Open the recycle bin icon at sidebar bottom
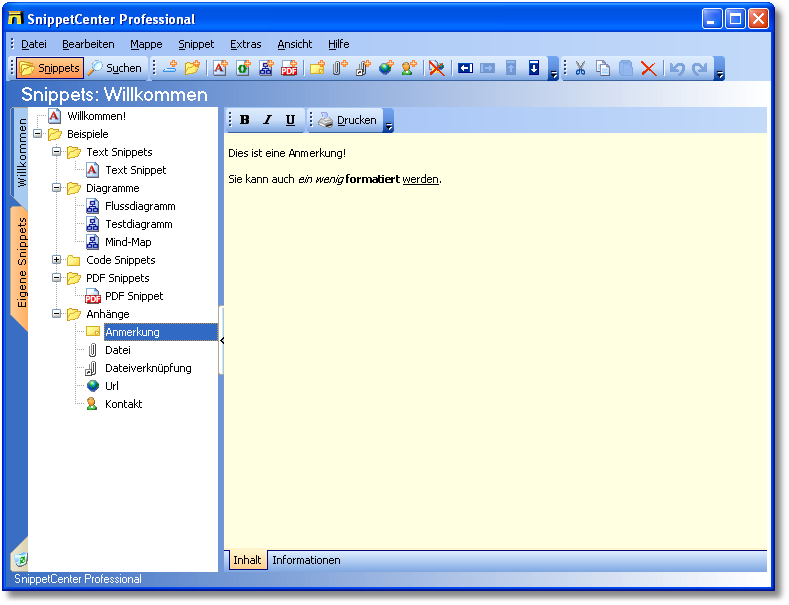789x605 pixels. 21,559
